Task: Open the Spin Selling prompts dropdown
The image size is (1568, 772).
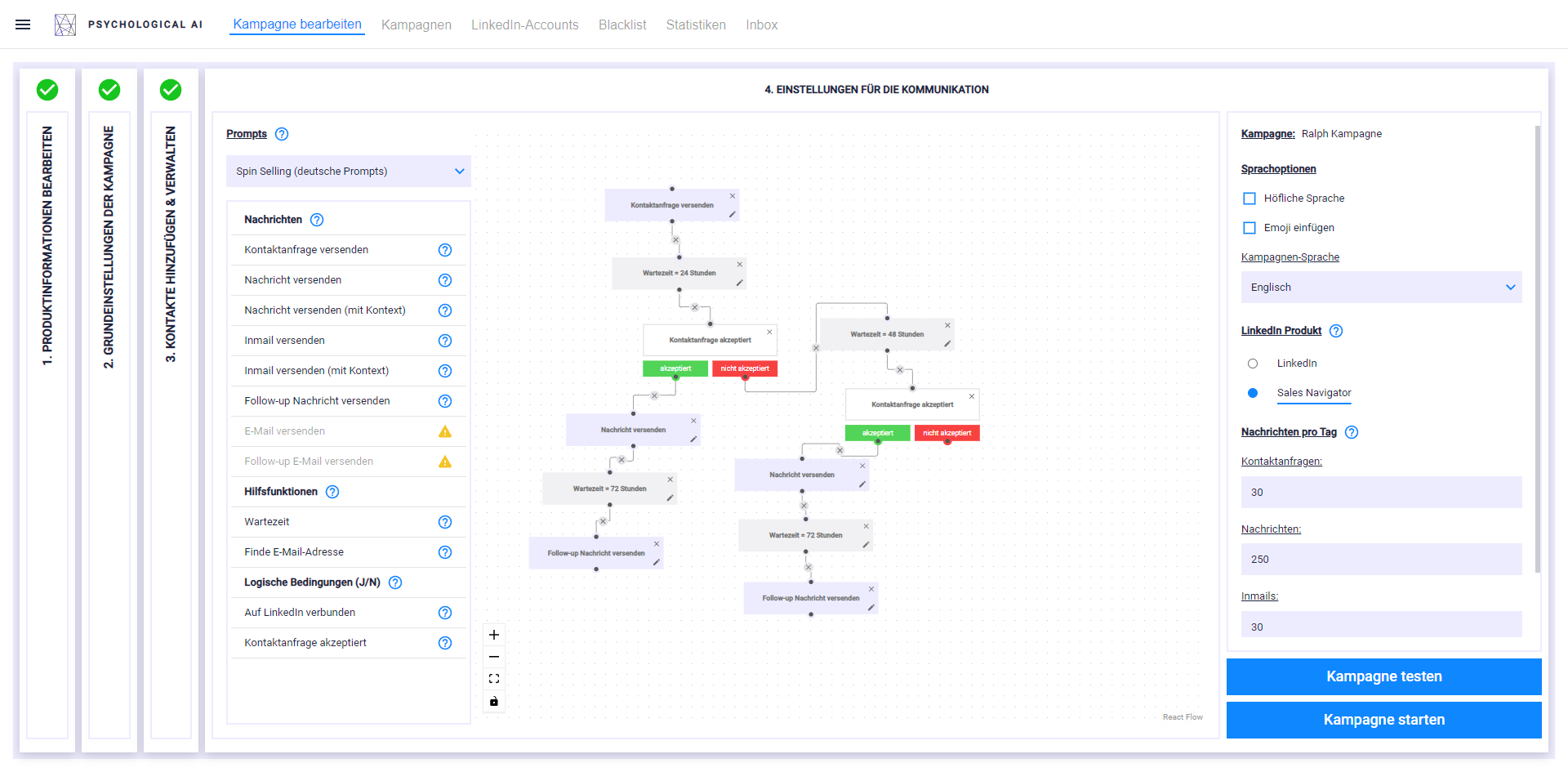Action: pos(349,172)
